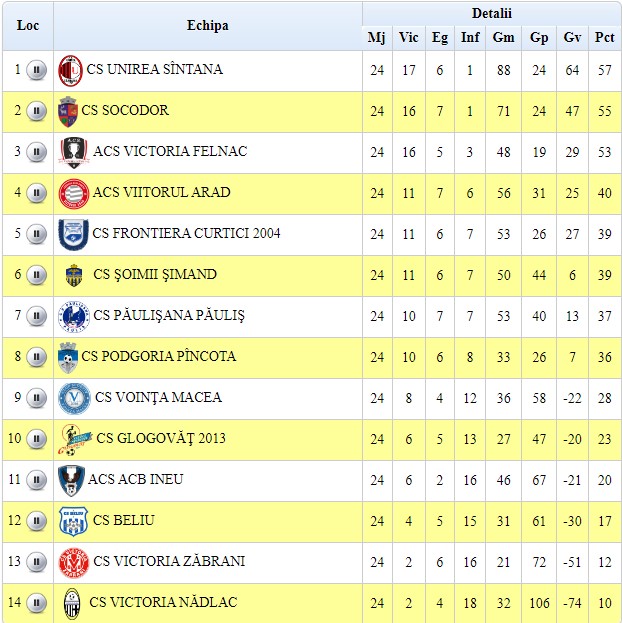The width and height of the screenshot is (622, 623).
Task: Open ACS ACB Ineu team name
Action: click(135, 480)
